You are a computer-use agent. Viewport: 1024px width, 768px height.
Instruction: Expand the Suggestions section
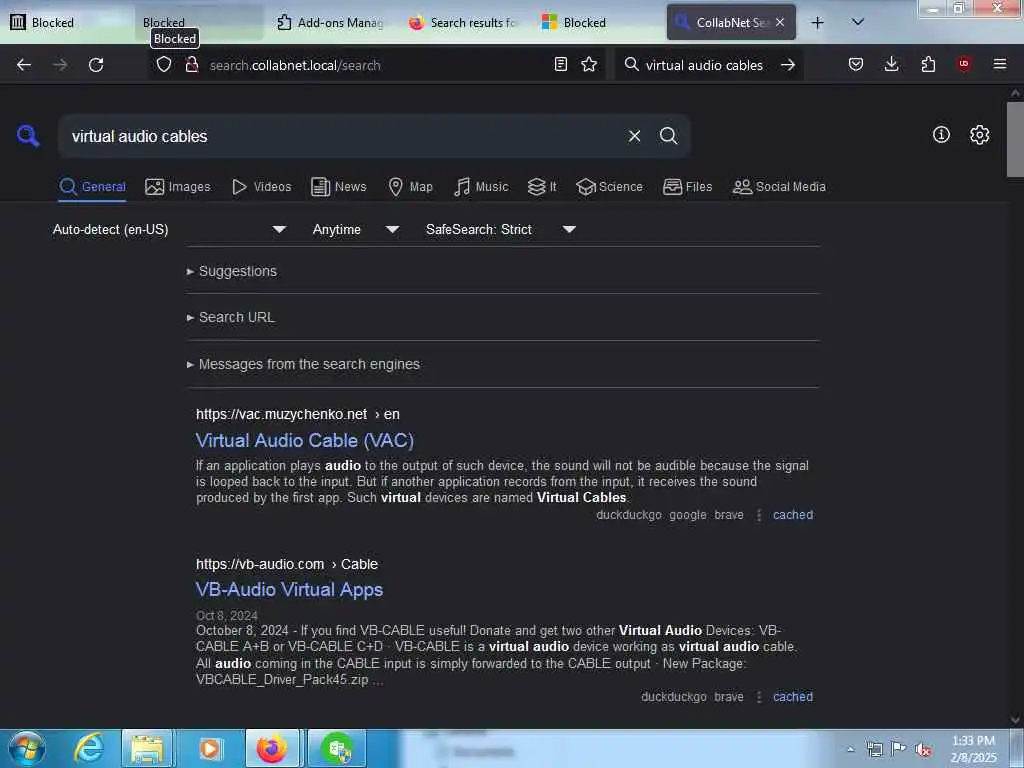click(232, 271)
